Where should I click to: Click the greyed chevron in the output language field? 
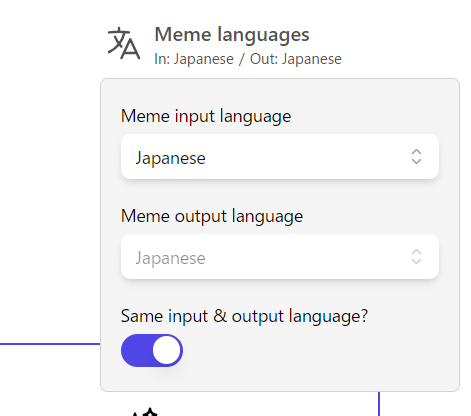click(416, 257)
